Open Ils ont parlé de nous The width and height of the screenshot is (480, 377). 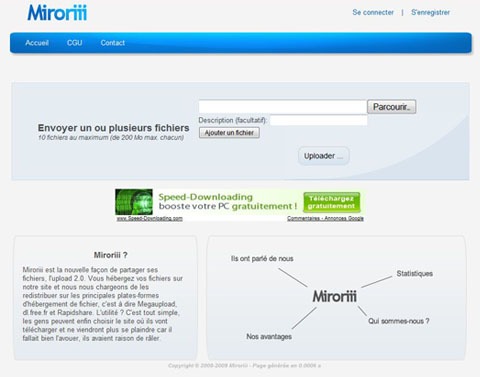click(x=262, y=259)
